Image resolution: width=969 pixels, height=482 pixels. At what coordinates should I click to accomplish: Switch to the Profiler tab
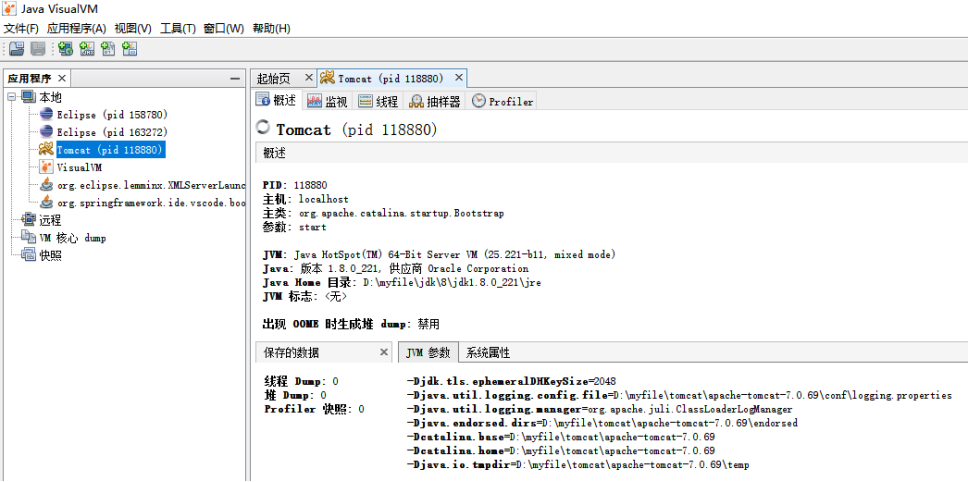pos(502,101)
